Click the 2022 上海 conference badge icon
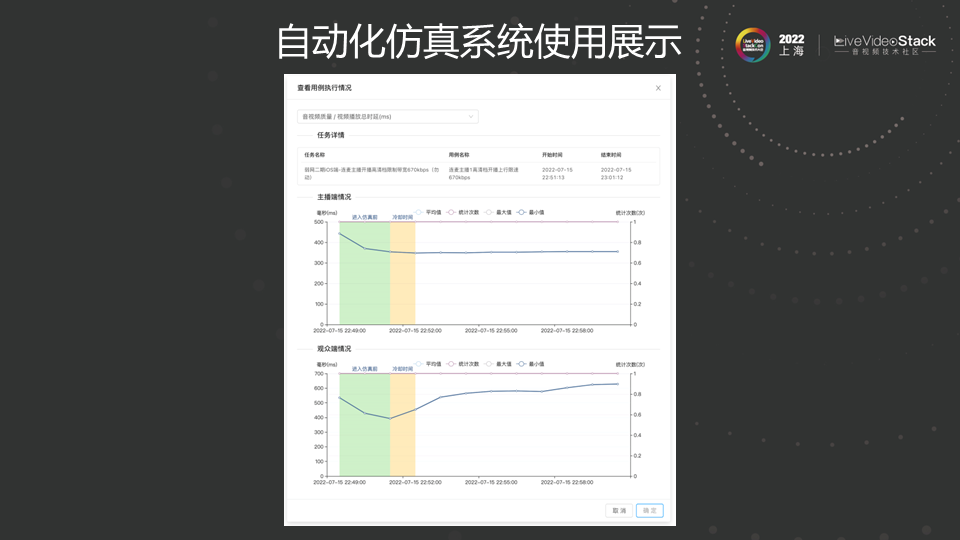Image resolution: width=960 pixels, height=540 pixels. point(753,45)
